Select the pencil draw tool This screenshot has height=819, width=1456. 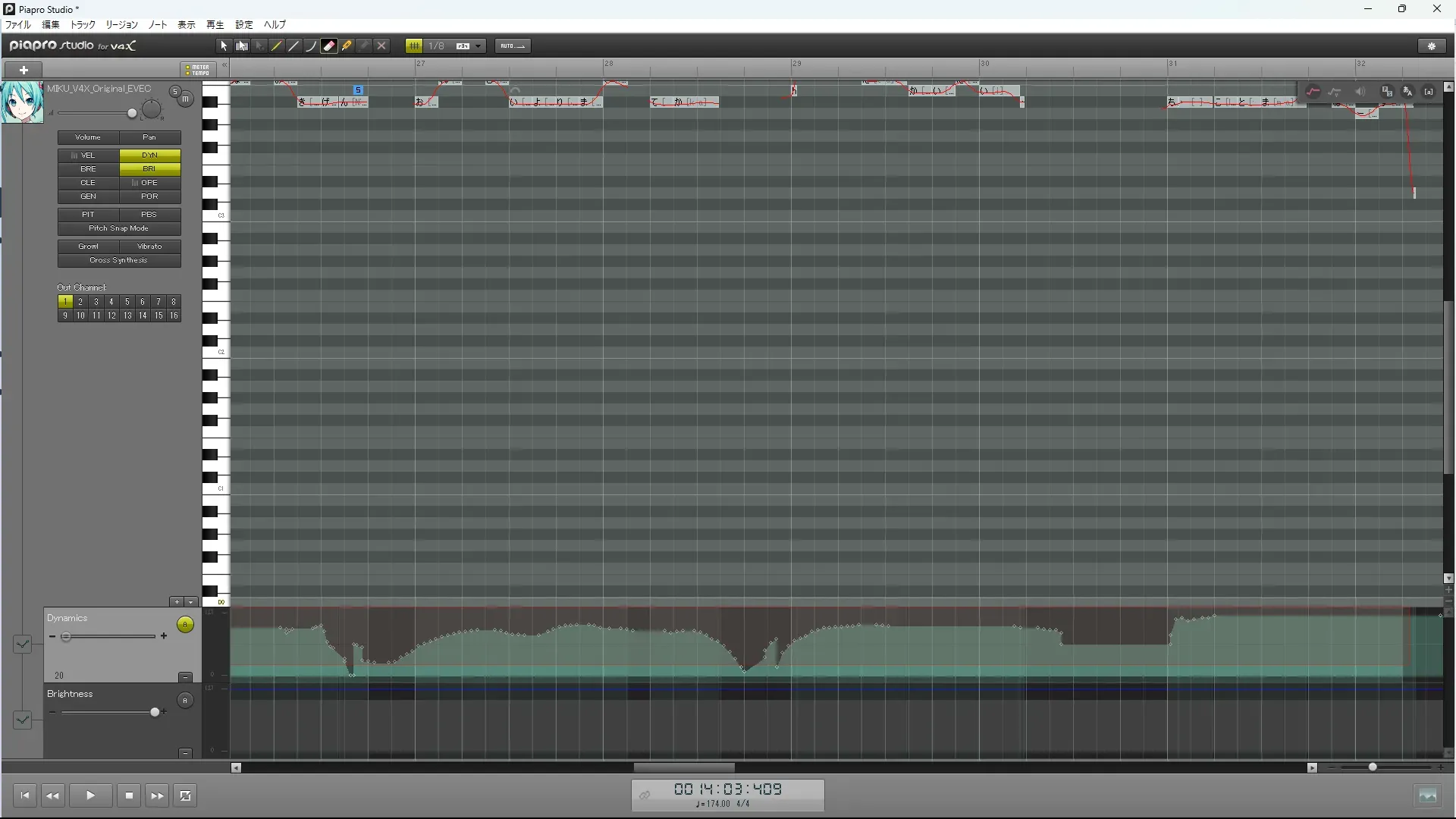coord(277,46)
